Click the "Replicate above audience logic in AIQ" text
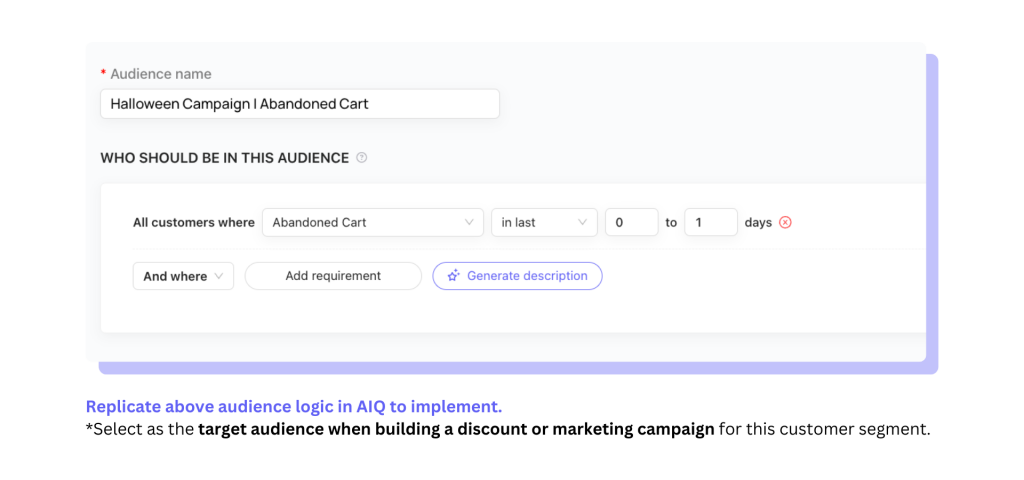Image resolution: width=1024 pixels, height=480 pixels. coord(236,407)
